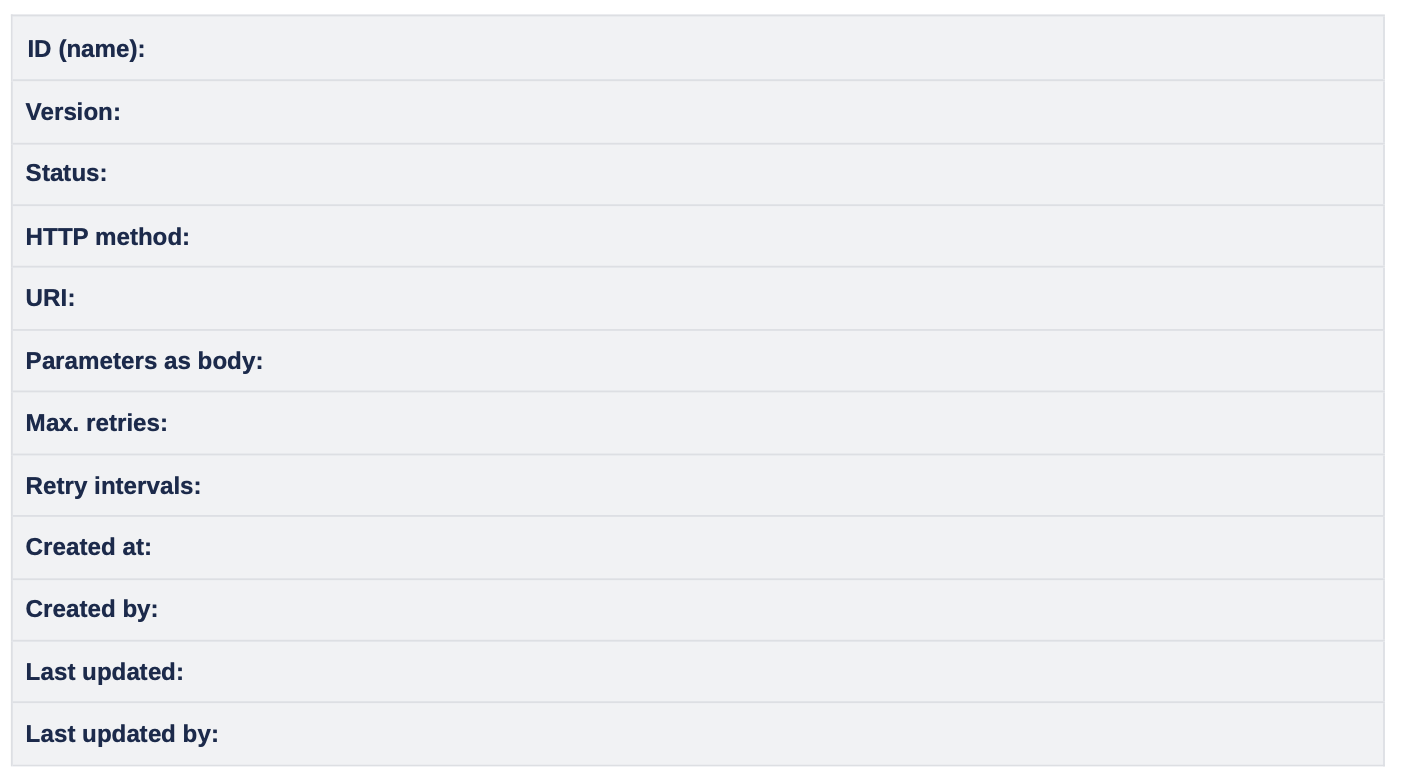This screenshot has height=782, width=1402.
Task: Click the "Last updated:" label
Action: (x=104, y=672)
